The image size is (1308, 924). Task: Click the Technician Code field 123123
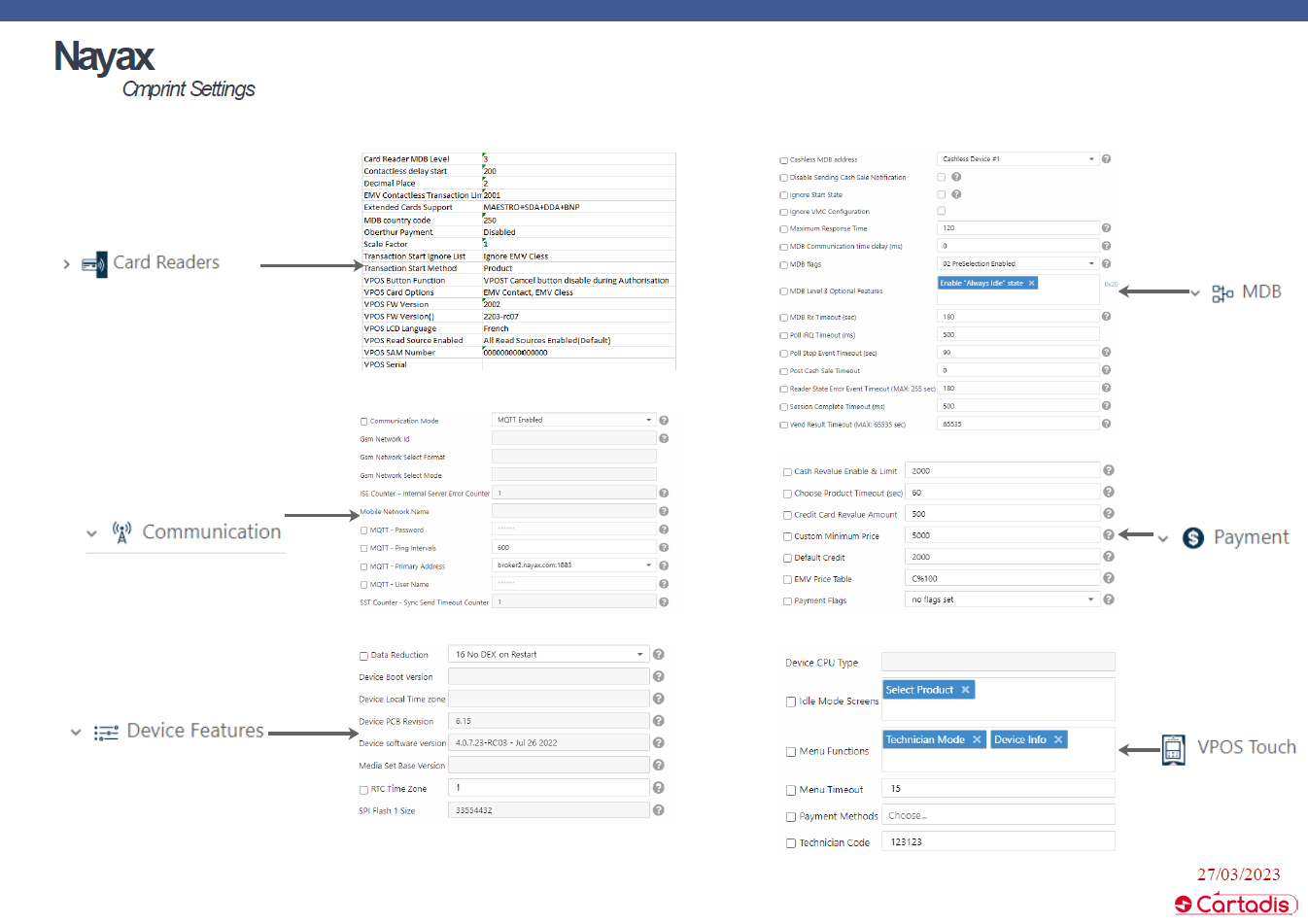[x=998, y=841]
